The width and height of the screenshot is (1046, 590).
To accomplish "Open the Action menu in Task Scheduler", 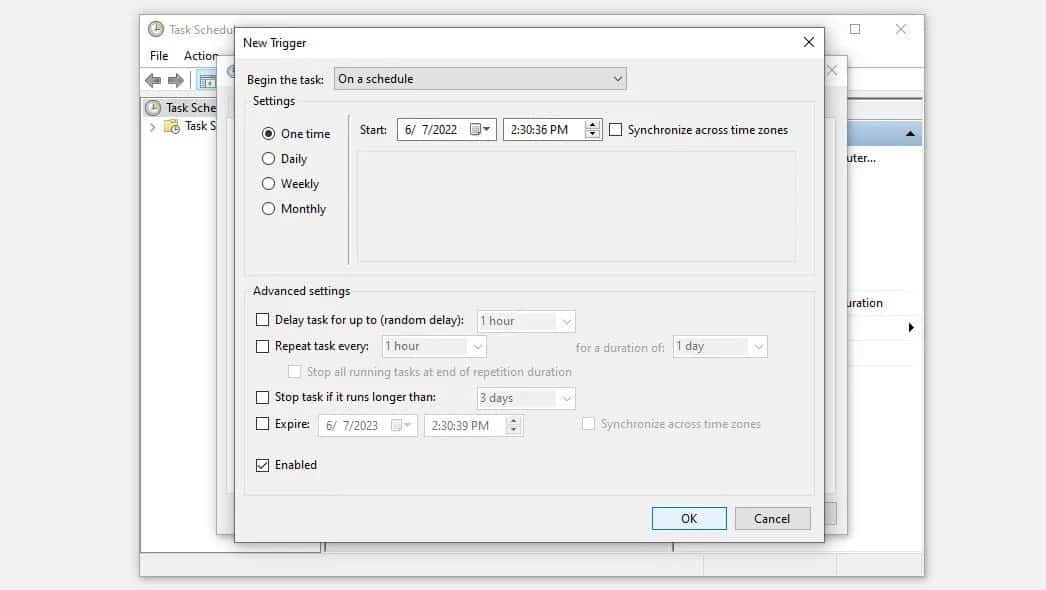I will 200,55.
